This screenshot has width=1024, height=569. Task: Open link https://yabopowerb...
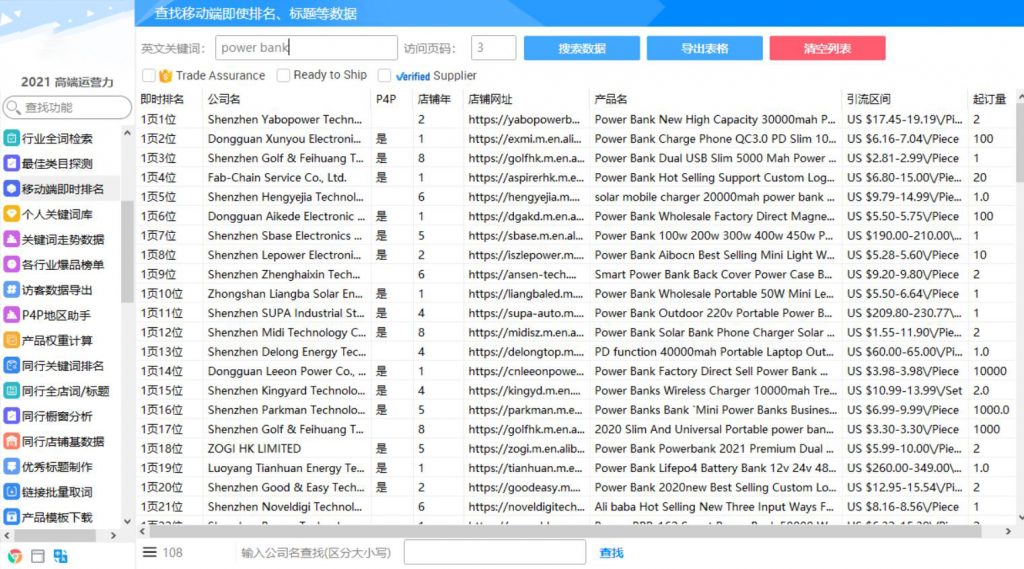pos(524,120)
